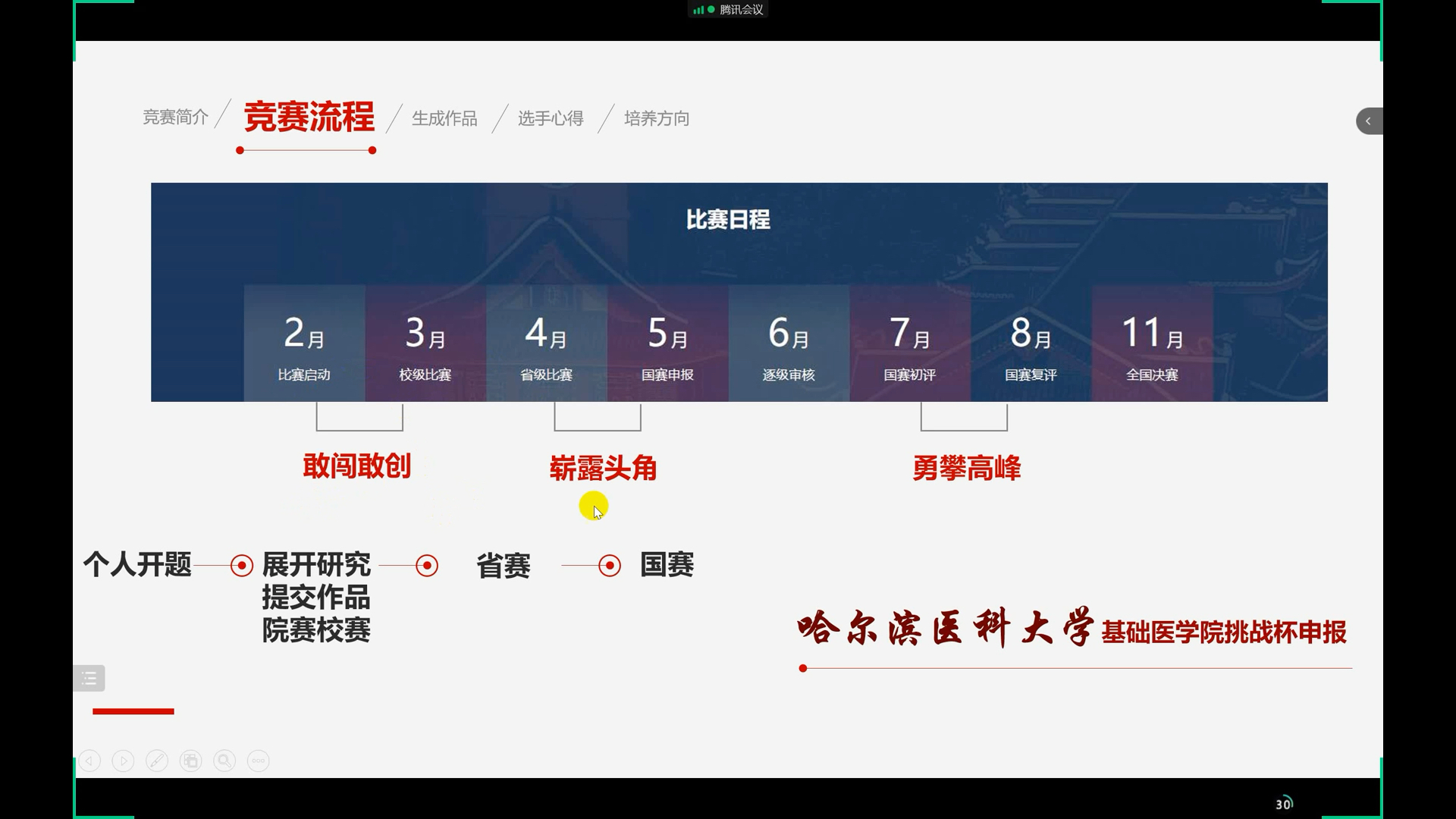Select the 竞赛简介 section heading
This screenshot has height=819, width=1456.
[175, 118]
